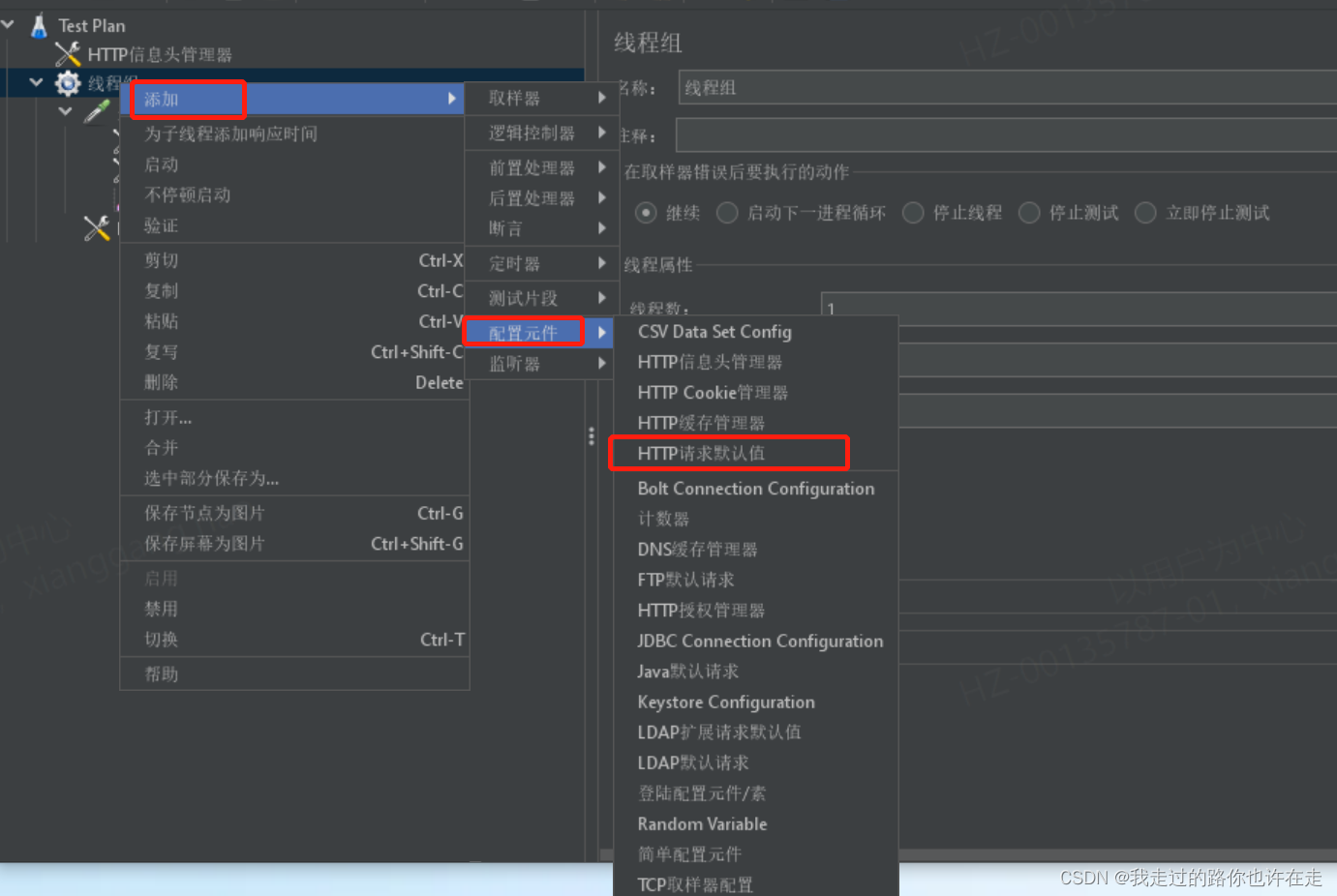Select HTTP请求默认值
Viewport: 1337px width, 896px height.
pos(756,453)
